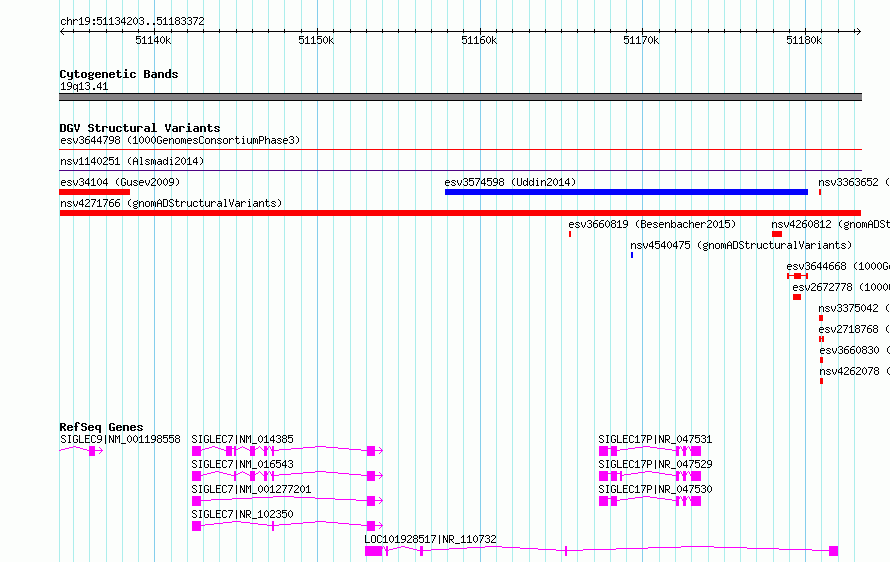890x562 pixels.
Task: Click the SIGLEC7 NM_014385 gene model
Action: pyautogui.click(x=287, y=451)
